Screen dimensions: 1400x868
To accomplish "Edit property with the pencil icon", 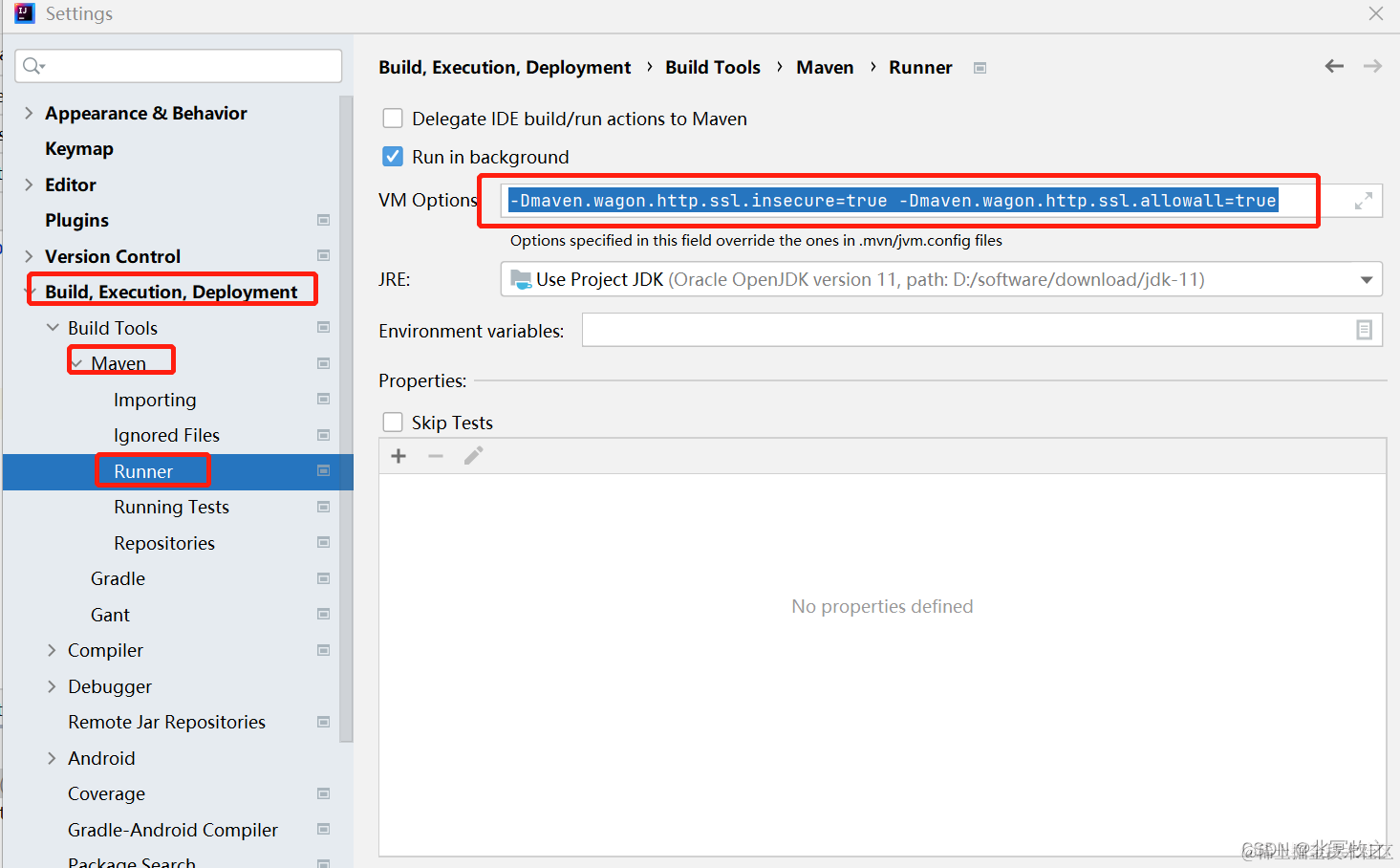I will tap(473, 456).
